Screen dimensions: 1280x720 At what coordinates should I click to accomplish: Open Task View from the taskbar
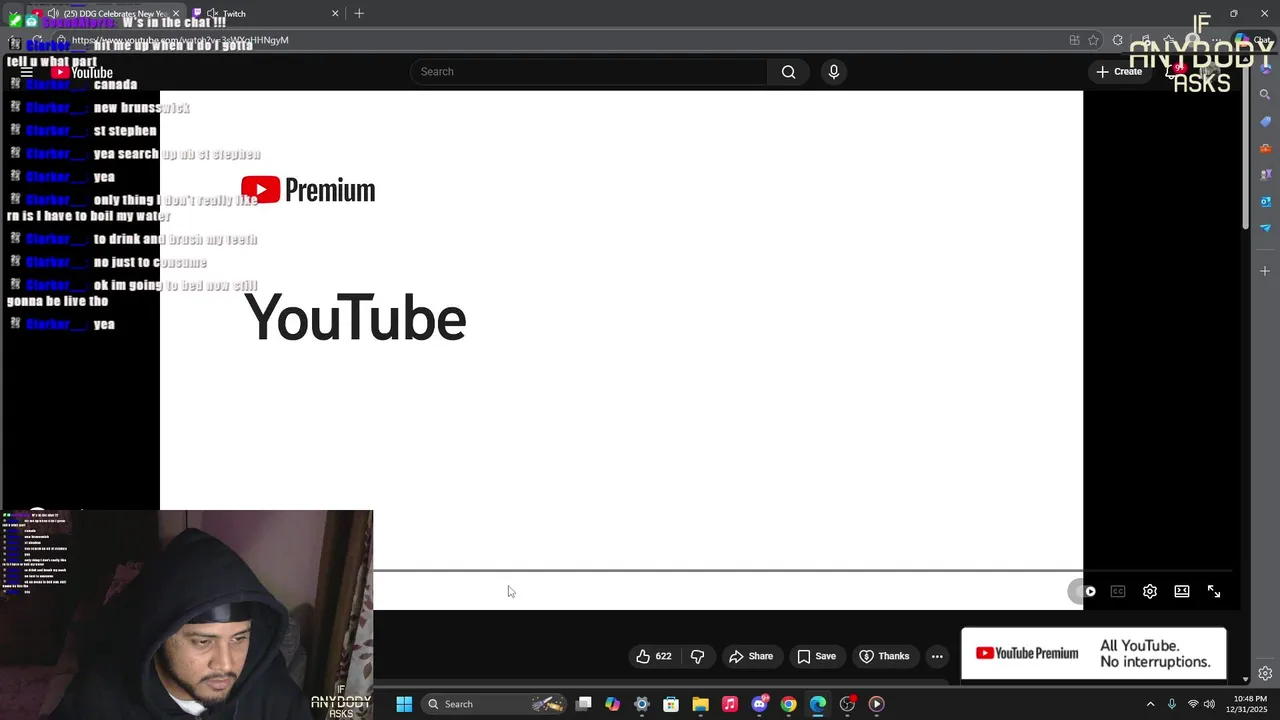click(584, 704)
